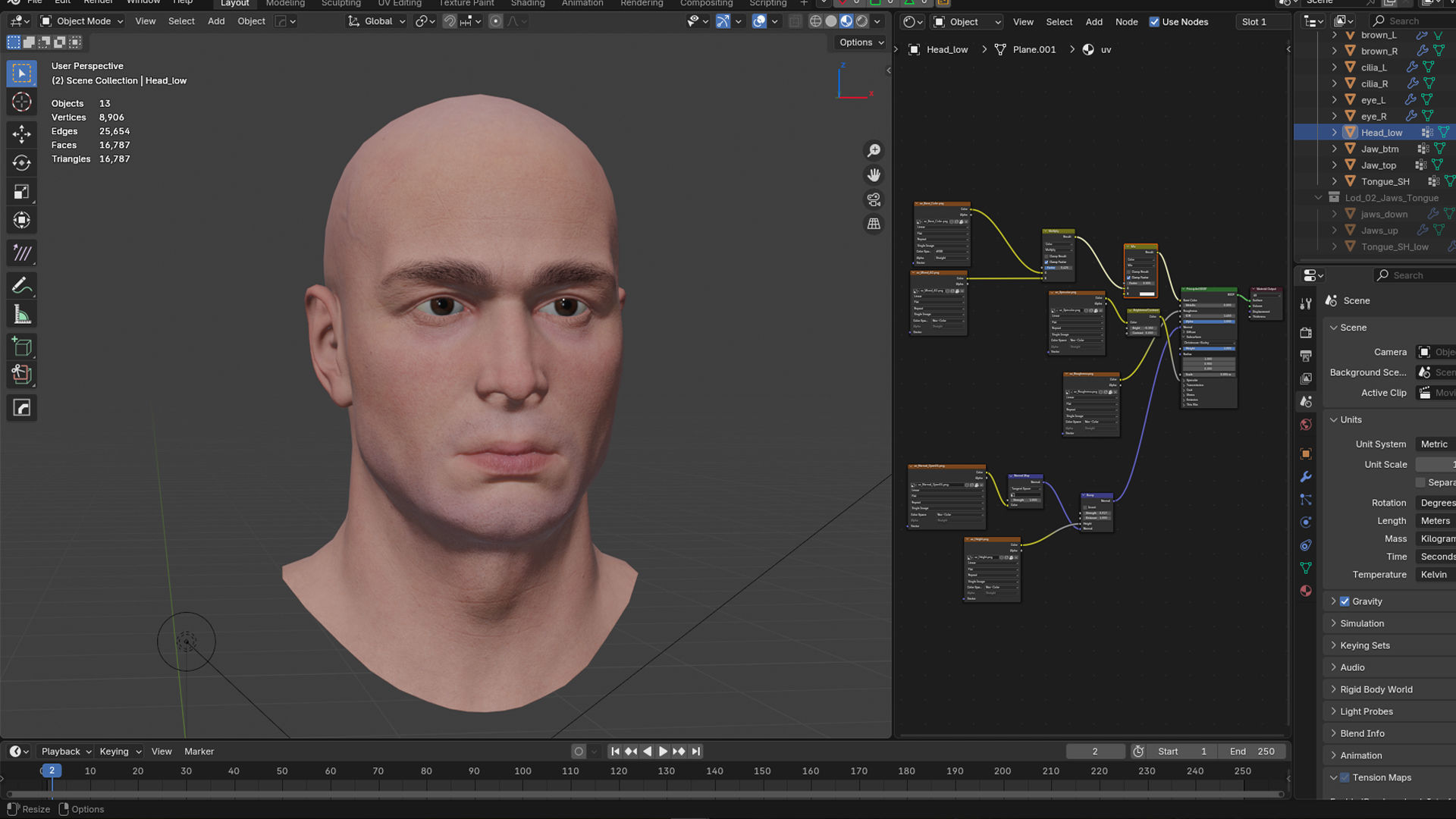The width and height of the screenshot is (1456, 819).
Task: Toggle snapping magnet in viewport header
Action: click(x=450, y=21)
